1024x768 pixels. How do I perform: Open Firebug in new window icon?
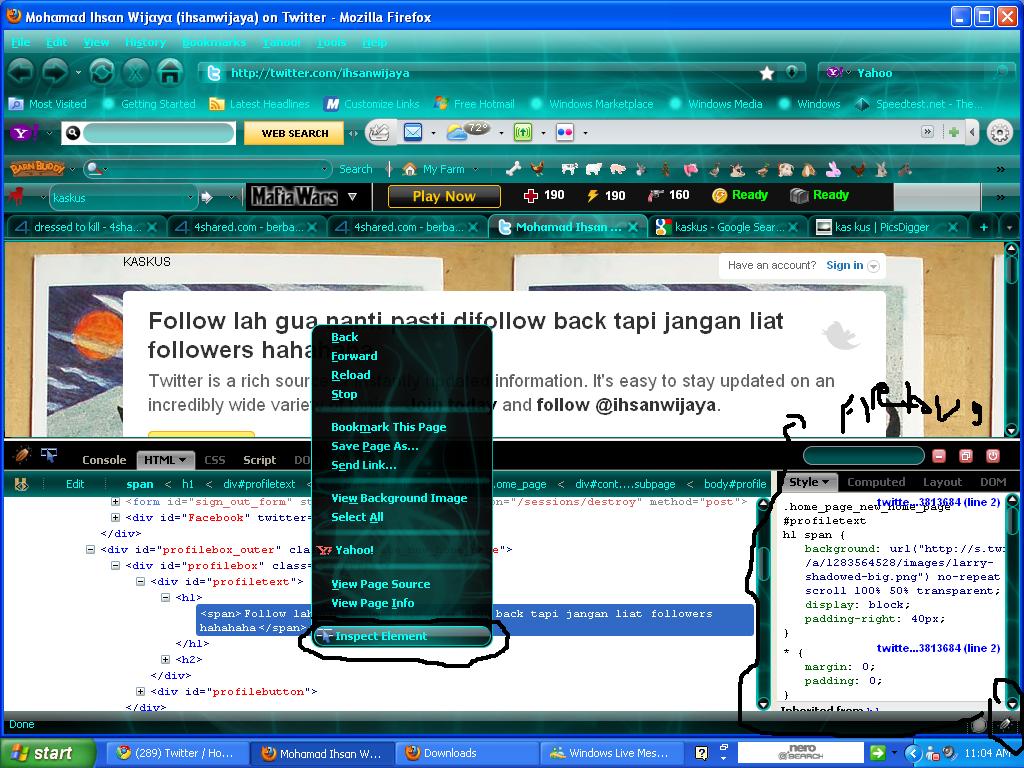[x=966, y=456]
